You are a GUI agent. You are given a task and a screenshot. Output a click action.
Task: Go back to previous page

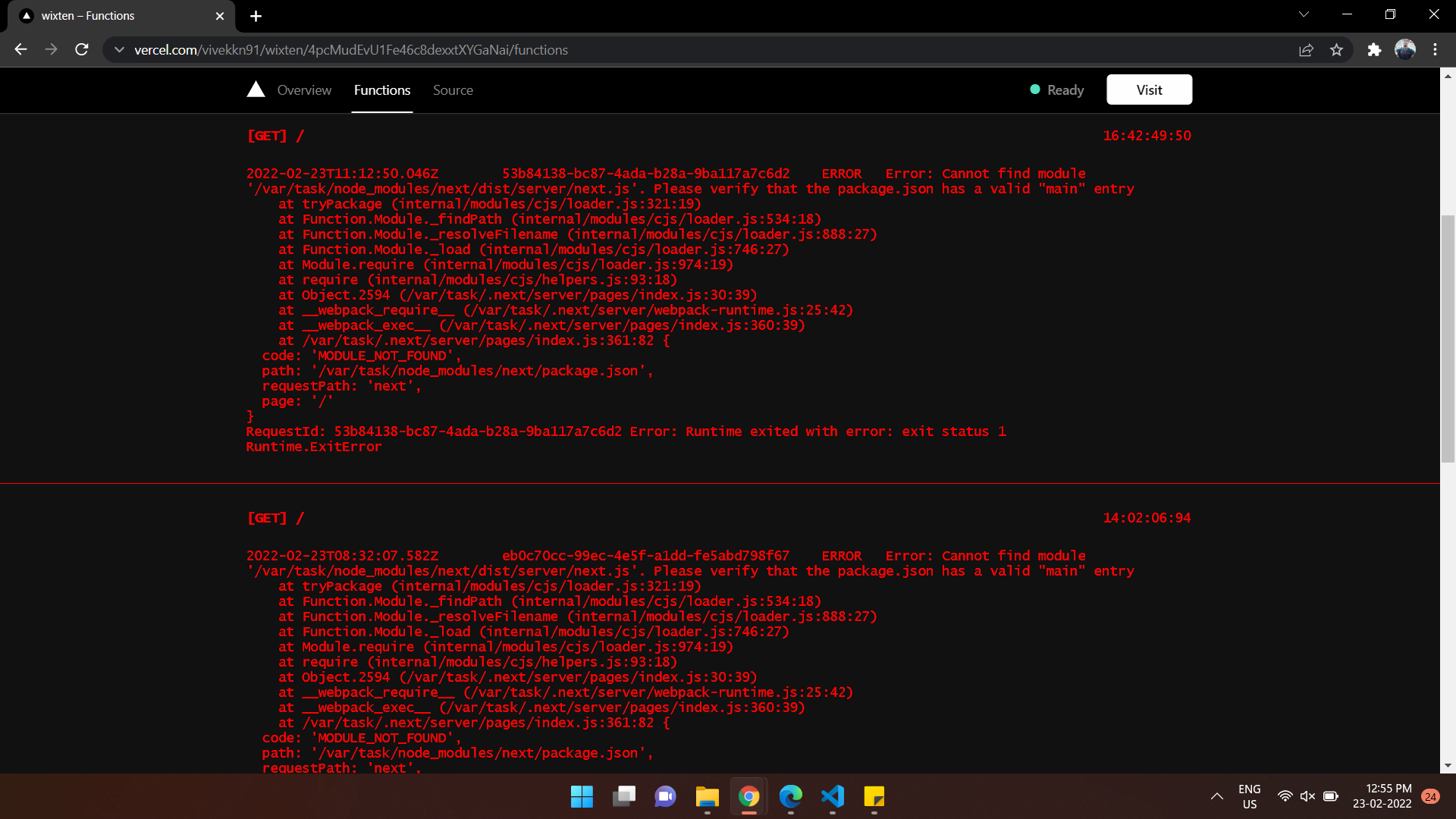coord(20,49)
